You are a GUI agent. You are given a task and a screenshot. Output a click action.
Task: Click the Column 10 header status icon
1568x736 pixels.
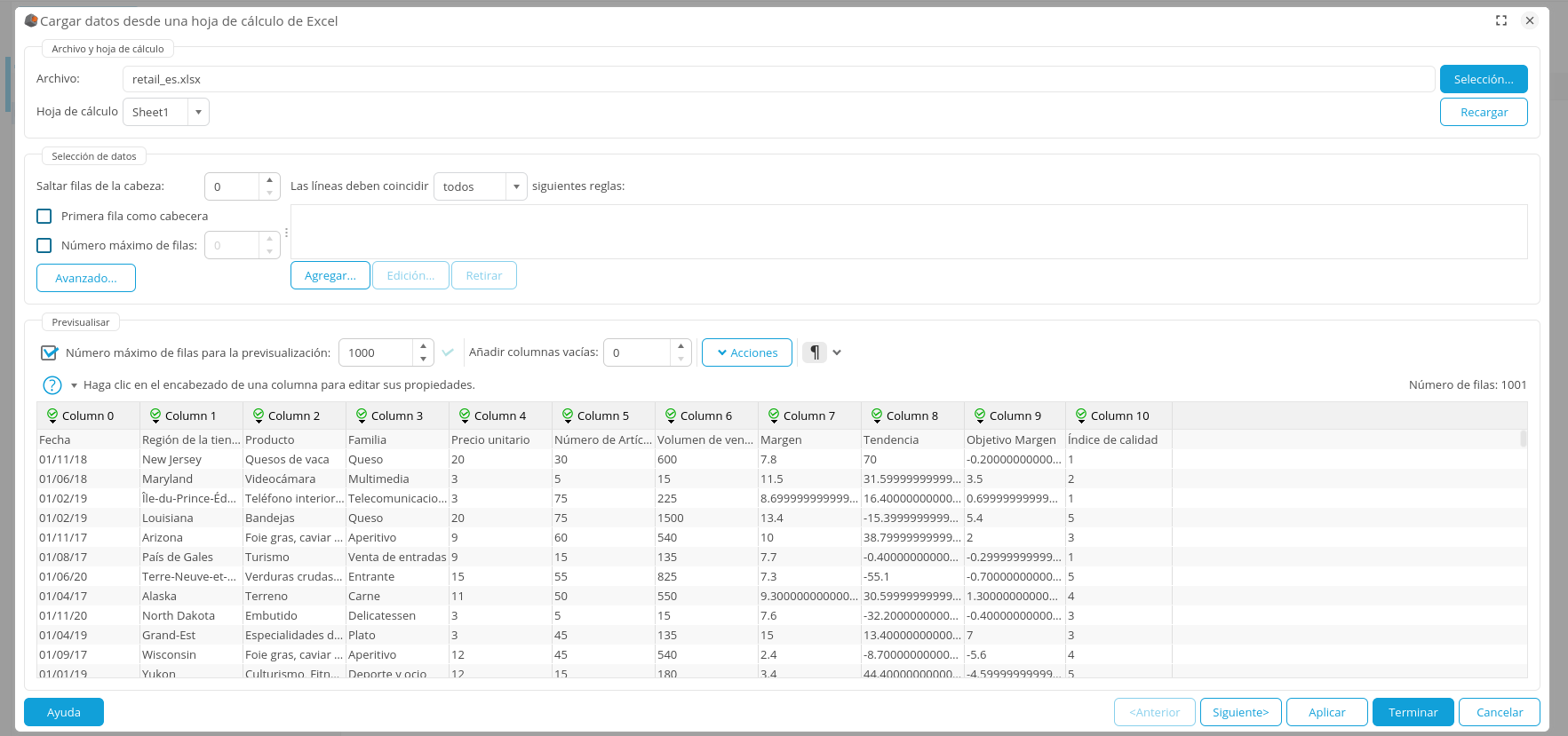click(x=1081, y=415)
